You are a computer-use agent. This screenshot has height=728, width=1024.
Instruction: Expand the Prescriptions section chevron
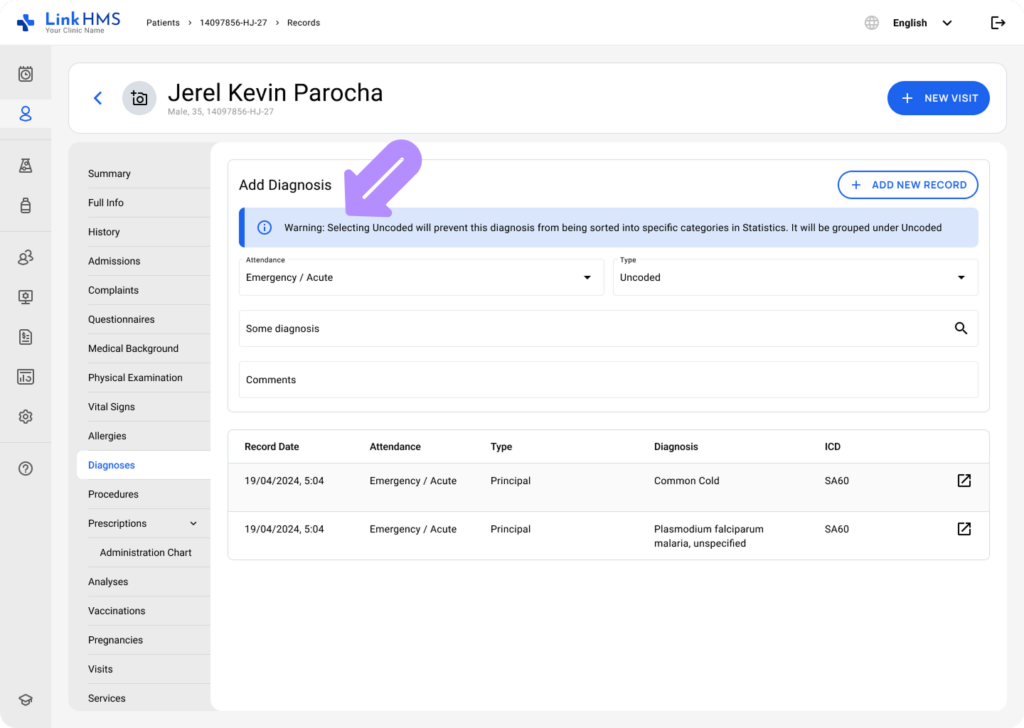pyautogui.click(x=193, y=523)
